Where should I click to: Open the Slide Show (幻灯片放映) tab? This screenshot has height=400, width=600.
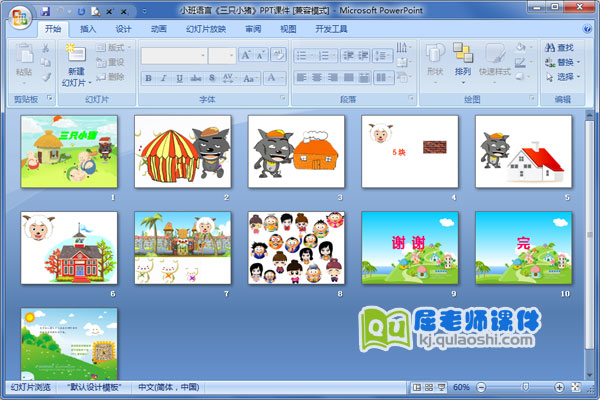click(x=206, y=30)
